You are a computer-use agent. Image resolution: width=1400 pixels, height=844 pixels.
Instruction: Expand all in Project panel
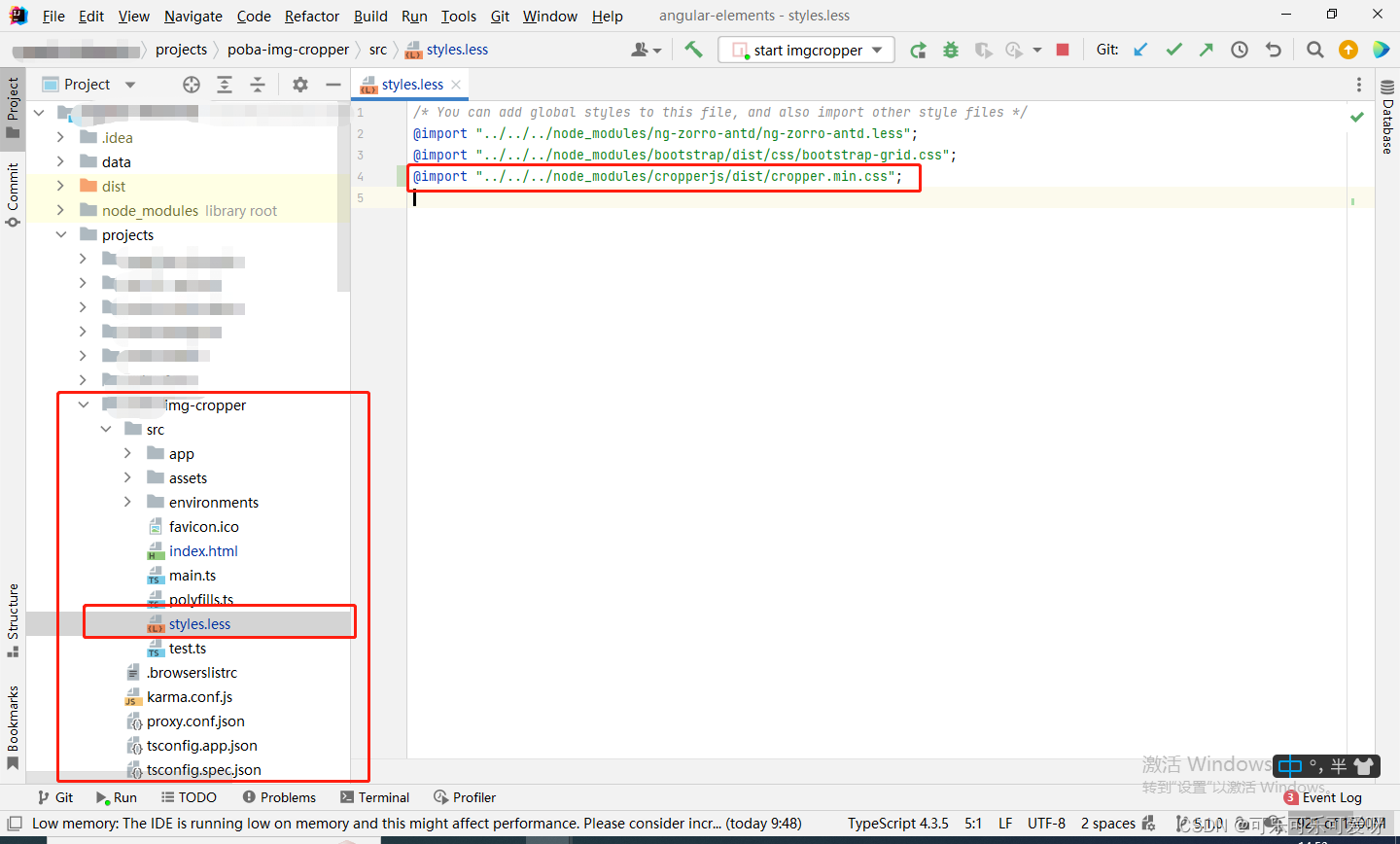pos(225,85)
